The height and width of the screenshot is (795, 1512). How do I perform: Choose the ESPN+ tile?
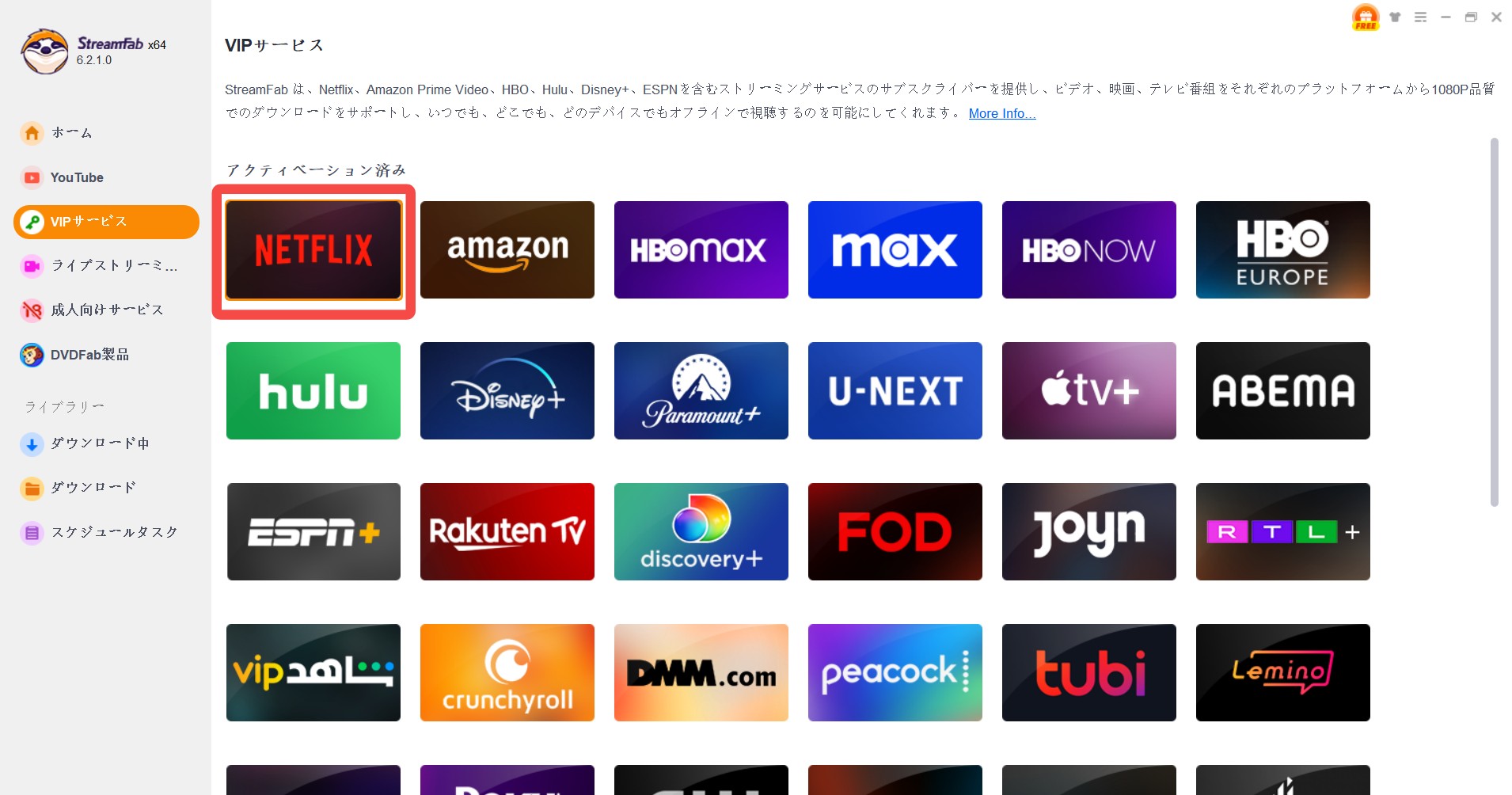(313, 532)
